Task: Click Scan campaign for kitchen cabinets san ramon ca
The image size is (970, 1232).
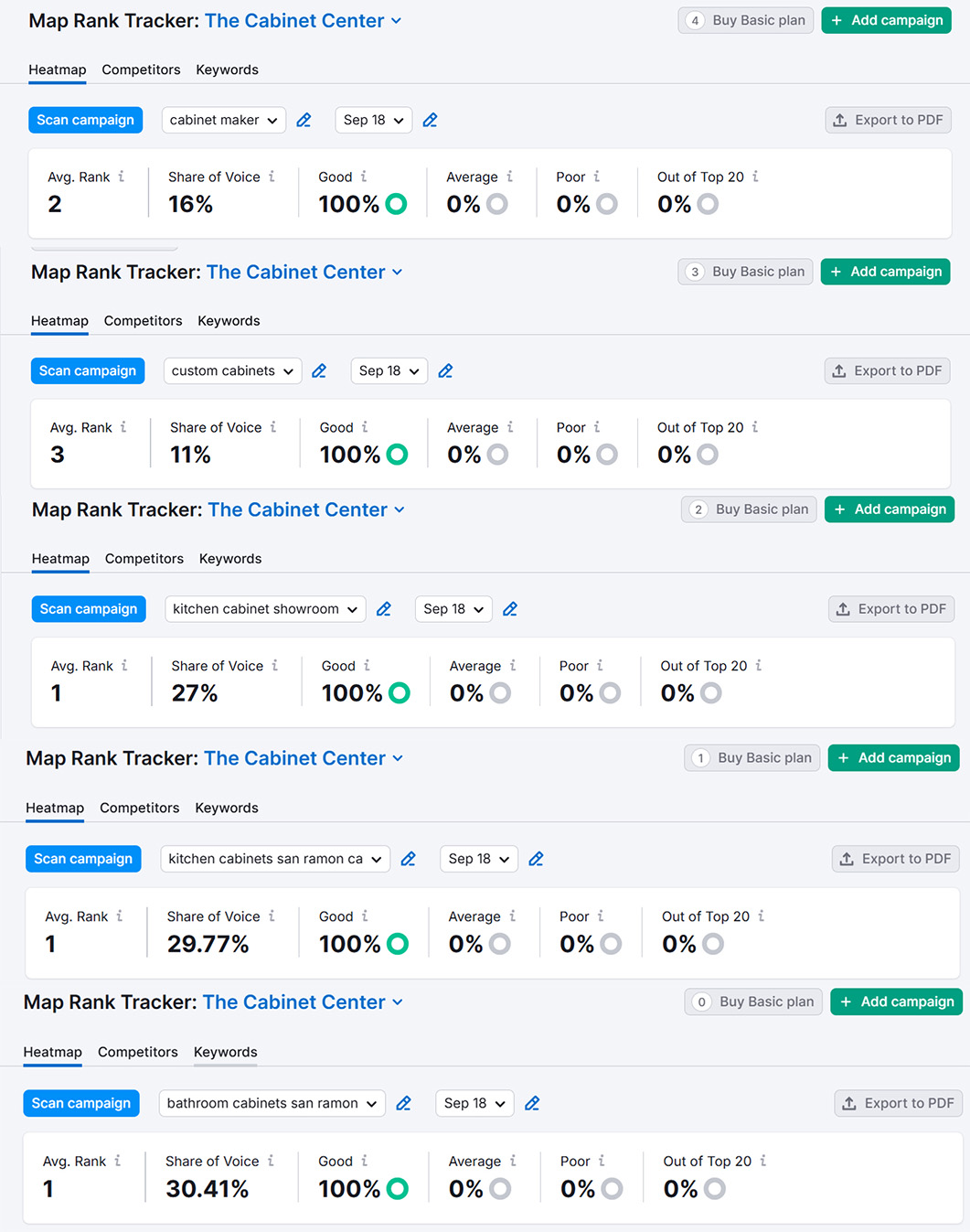Action: point(83,859)
